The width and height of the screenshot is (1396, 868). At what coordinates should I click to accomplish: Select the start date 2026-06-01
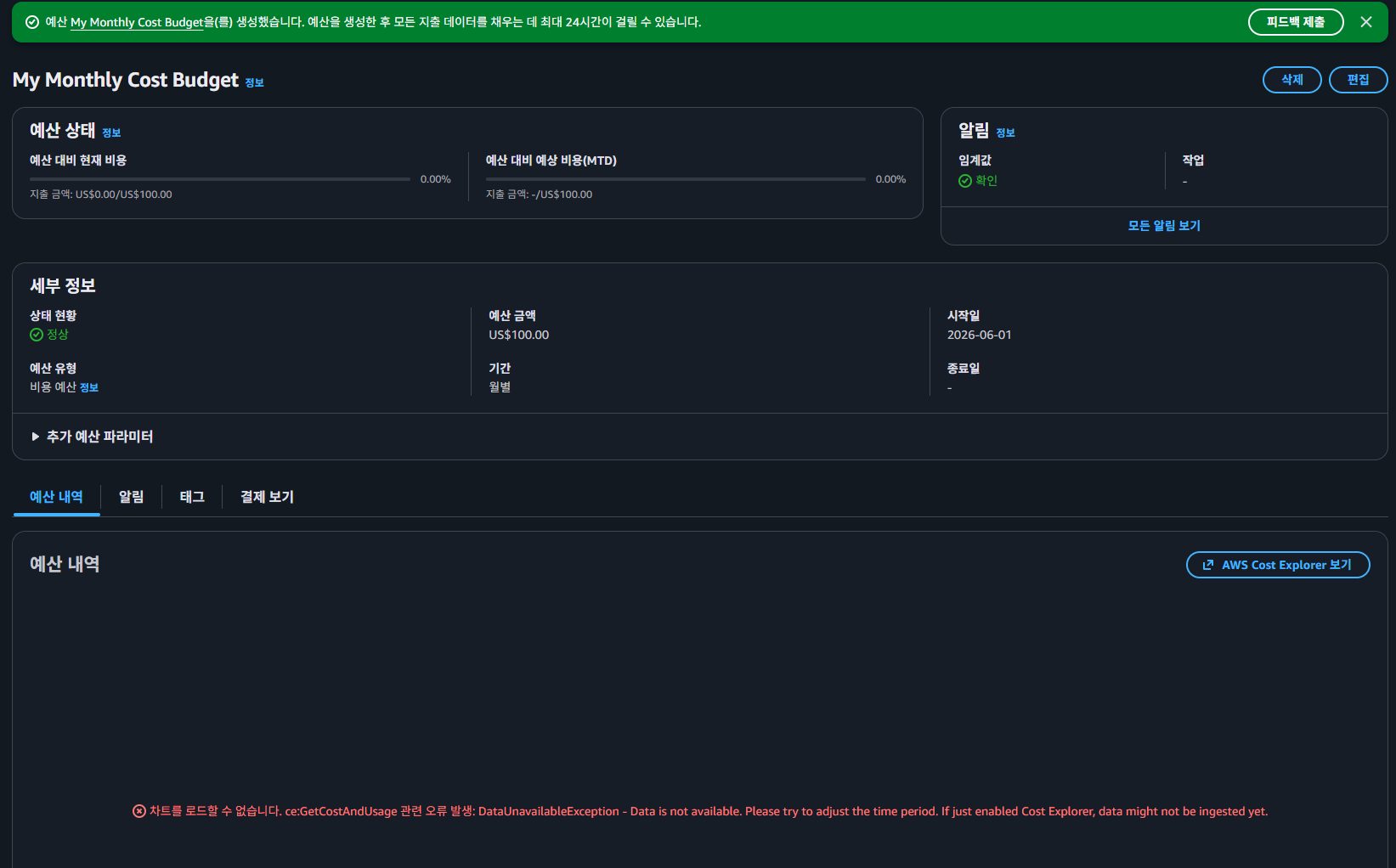[x=980, y=335]
